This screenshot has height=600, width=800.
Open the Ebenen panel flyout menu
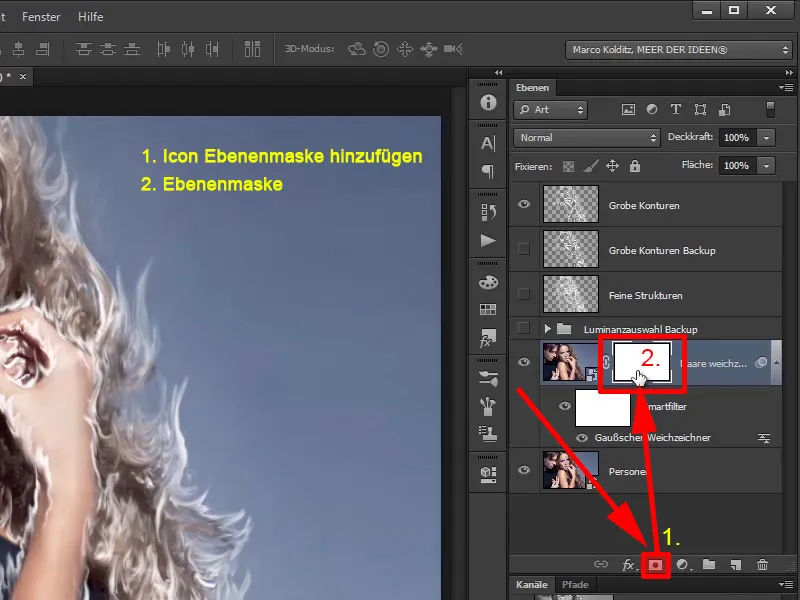pos(786,88)
